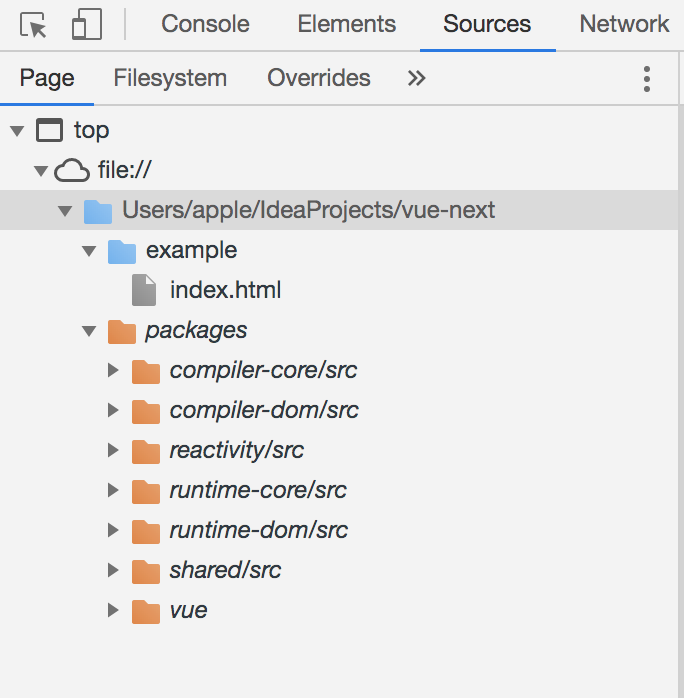Click the cloud icon beside file://
Image resolution: width=684 pixels, height=698 pixels.
[72, 170]
